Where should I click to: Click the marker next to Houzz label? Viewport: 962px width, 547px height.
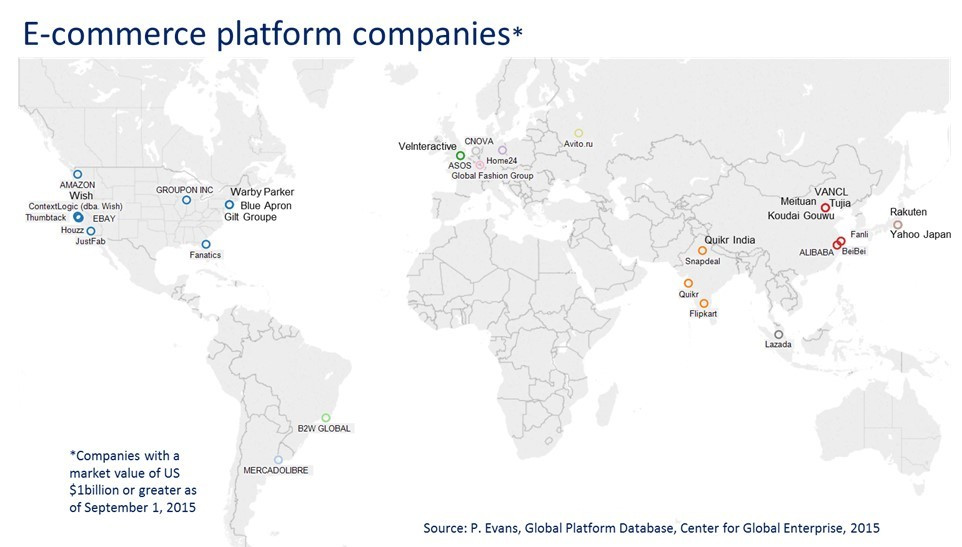click(x=91, y=231)
